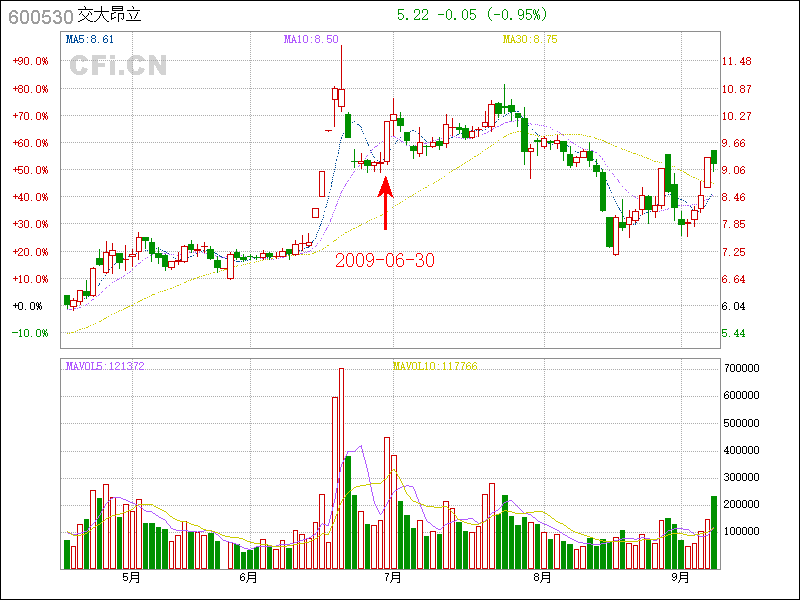800x600 pixels.
Task: Click the tallest red volume bar
Action: click(341, 468)
